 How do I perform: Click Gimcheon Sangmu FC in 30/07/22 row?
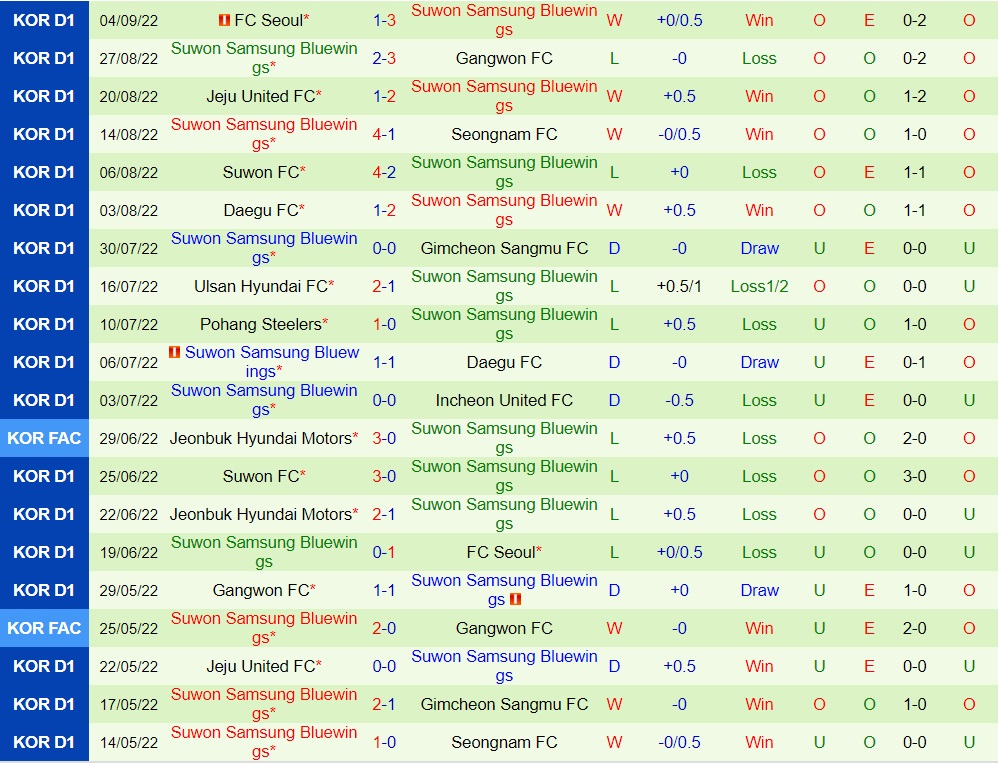pyautogui.click(x=504, y=248)
